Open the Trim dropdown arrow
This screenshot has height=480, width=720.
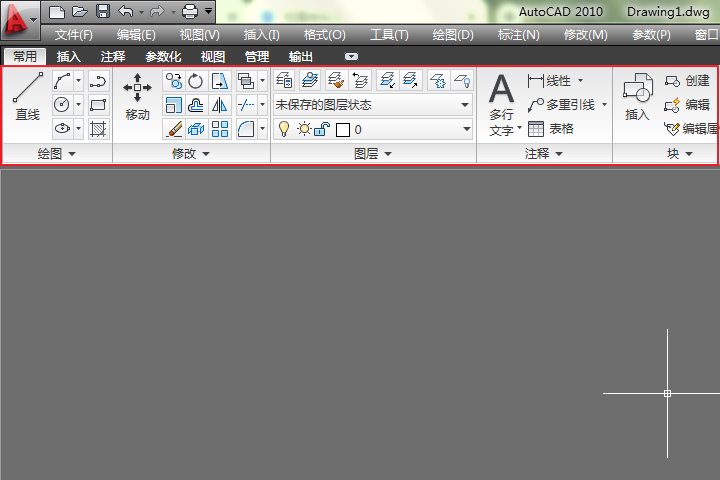coord(263,105)
